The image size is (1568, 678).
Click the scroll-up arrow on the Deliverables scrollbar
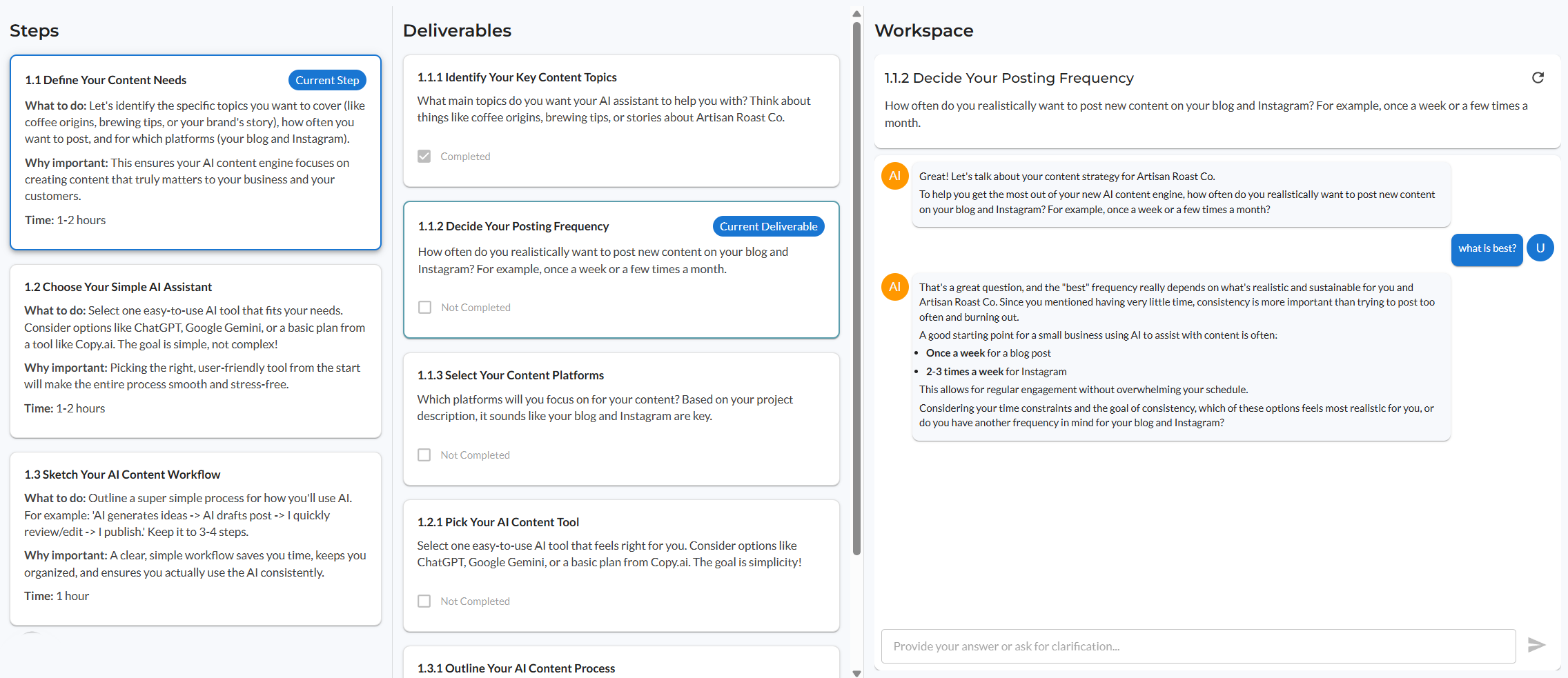point(856,13)
